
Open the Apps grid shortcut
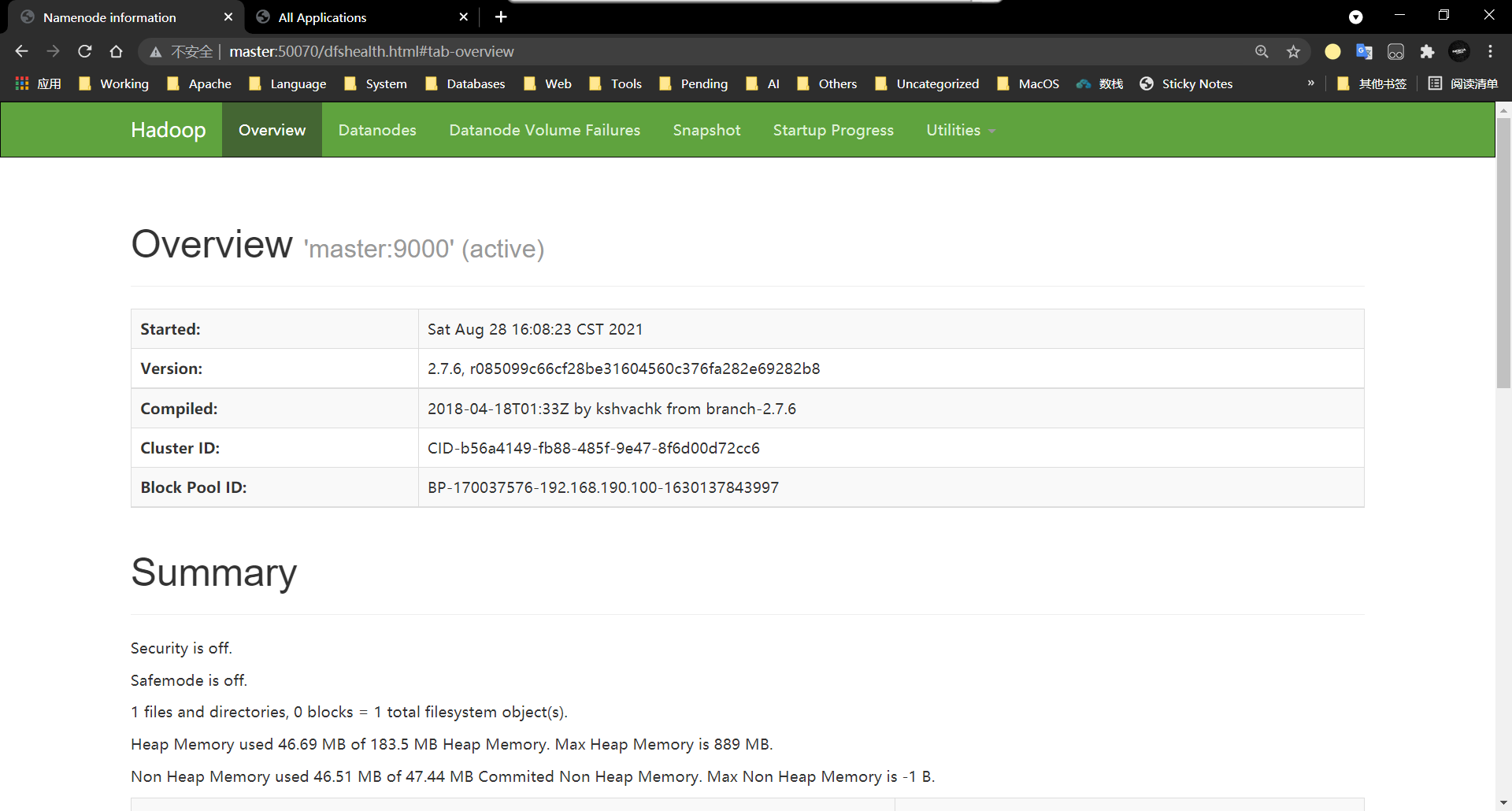coord(38,83)
